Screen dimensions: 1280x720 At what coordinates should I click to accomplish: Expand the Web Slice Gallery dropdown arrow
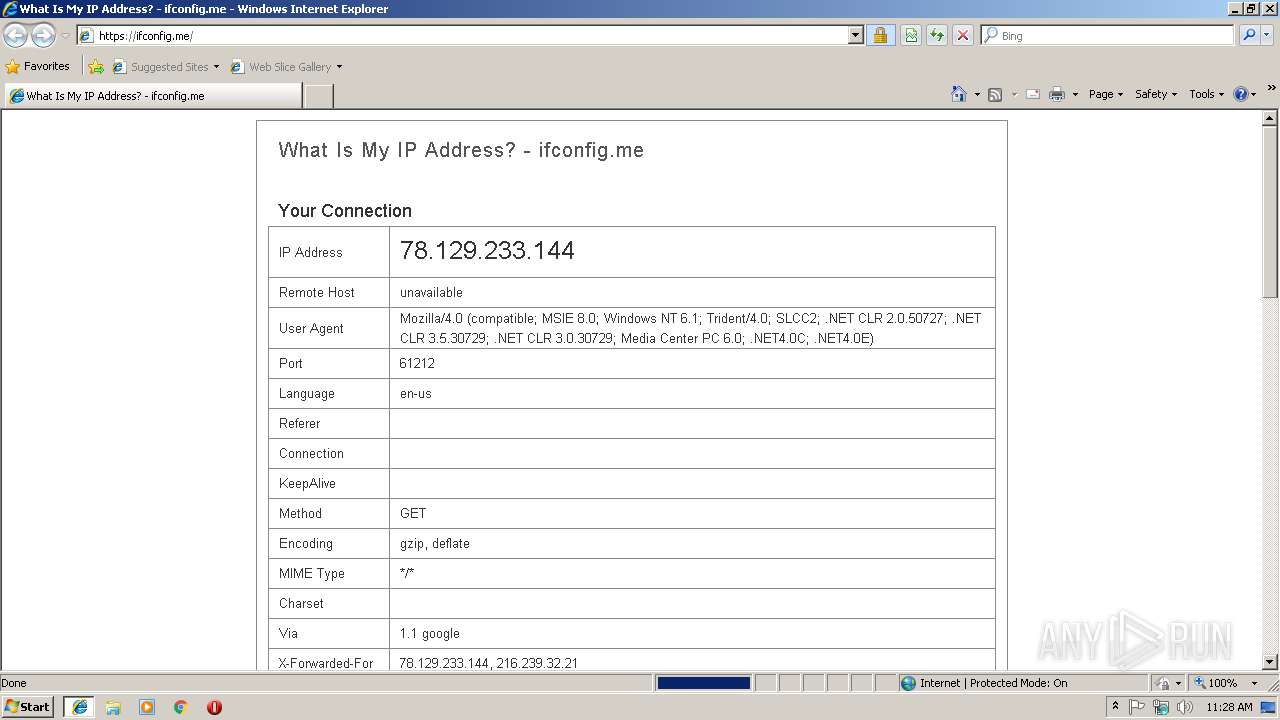pyautogui.click(x=339, y=67)
